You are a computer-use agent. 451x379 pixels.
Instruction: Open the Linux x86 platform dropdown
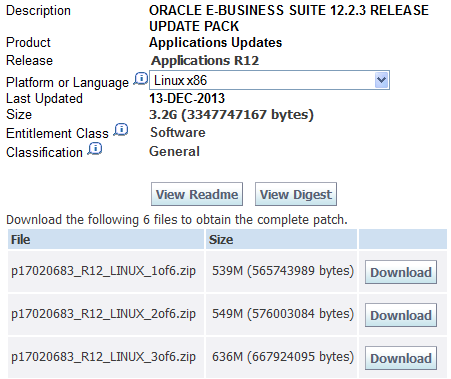[269, 80]
